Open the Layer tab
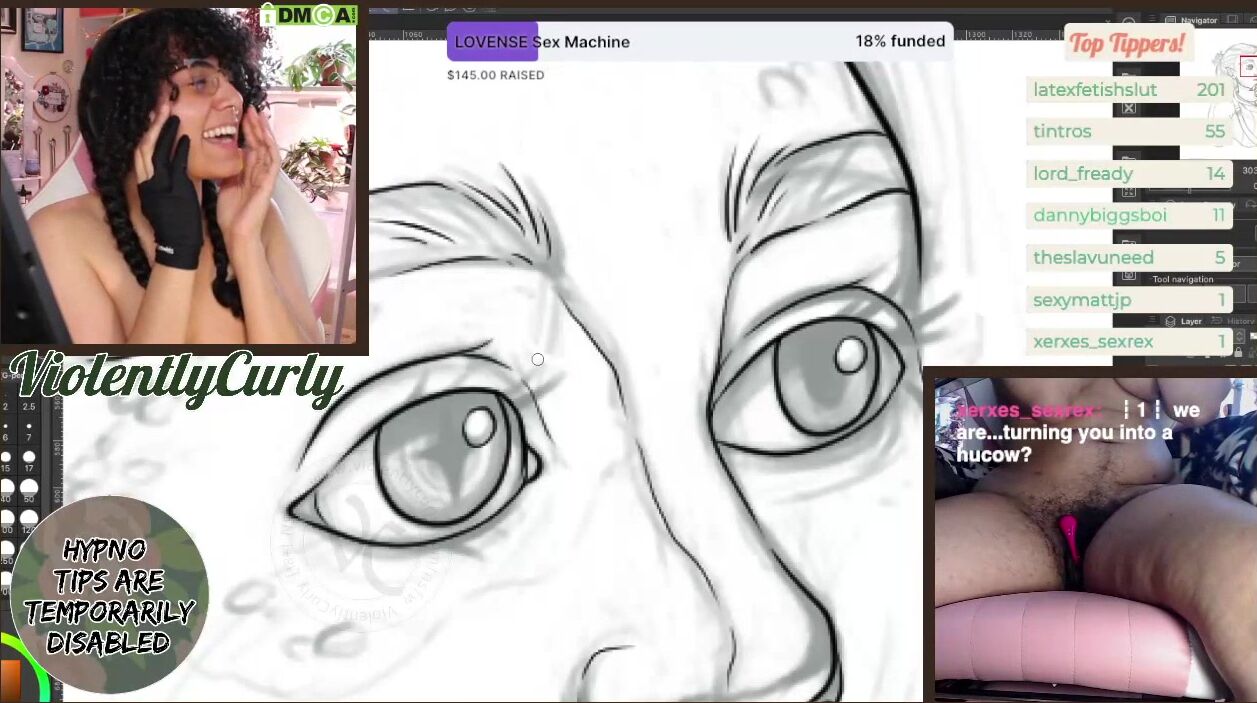Viewport: 1257px width, 703px height. point(1191,322)
